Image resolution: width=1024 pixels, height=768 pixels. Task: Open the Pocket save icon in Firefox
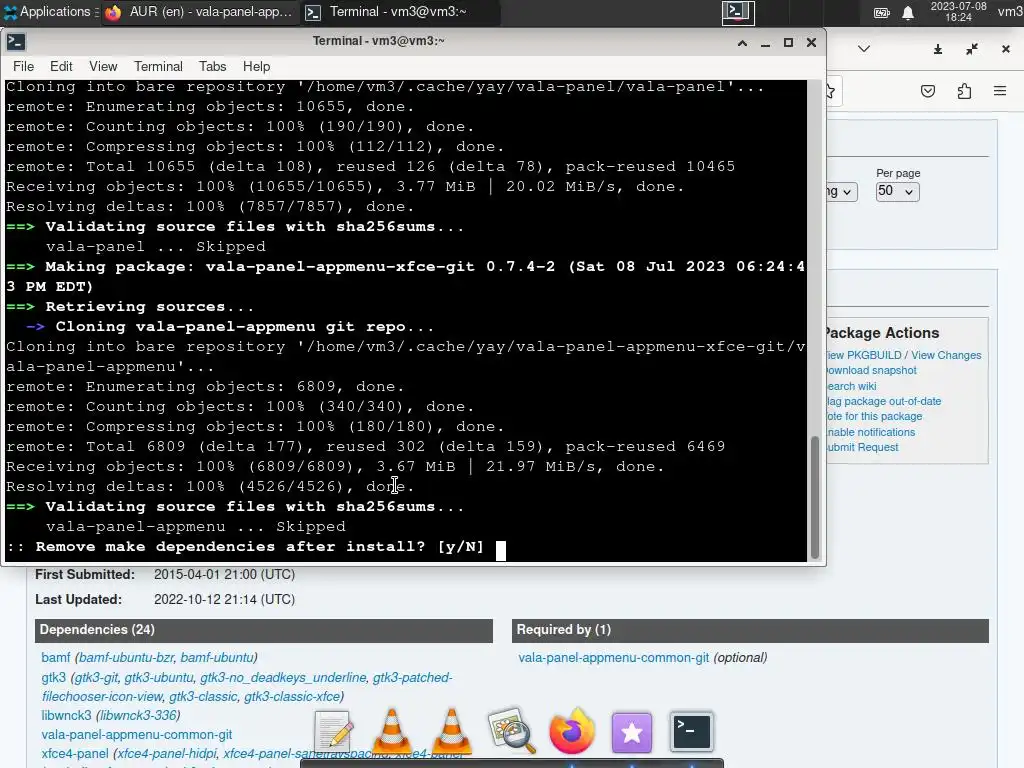click(x=927, y=91)
